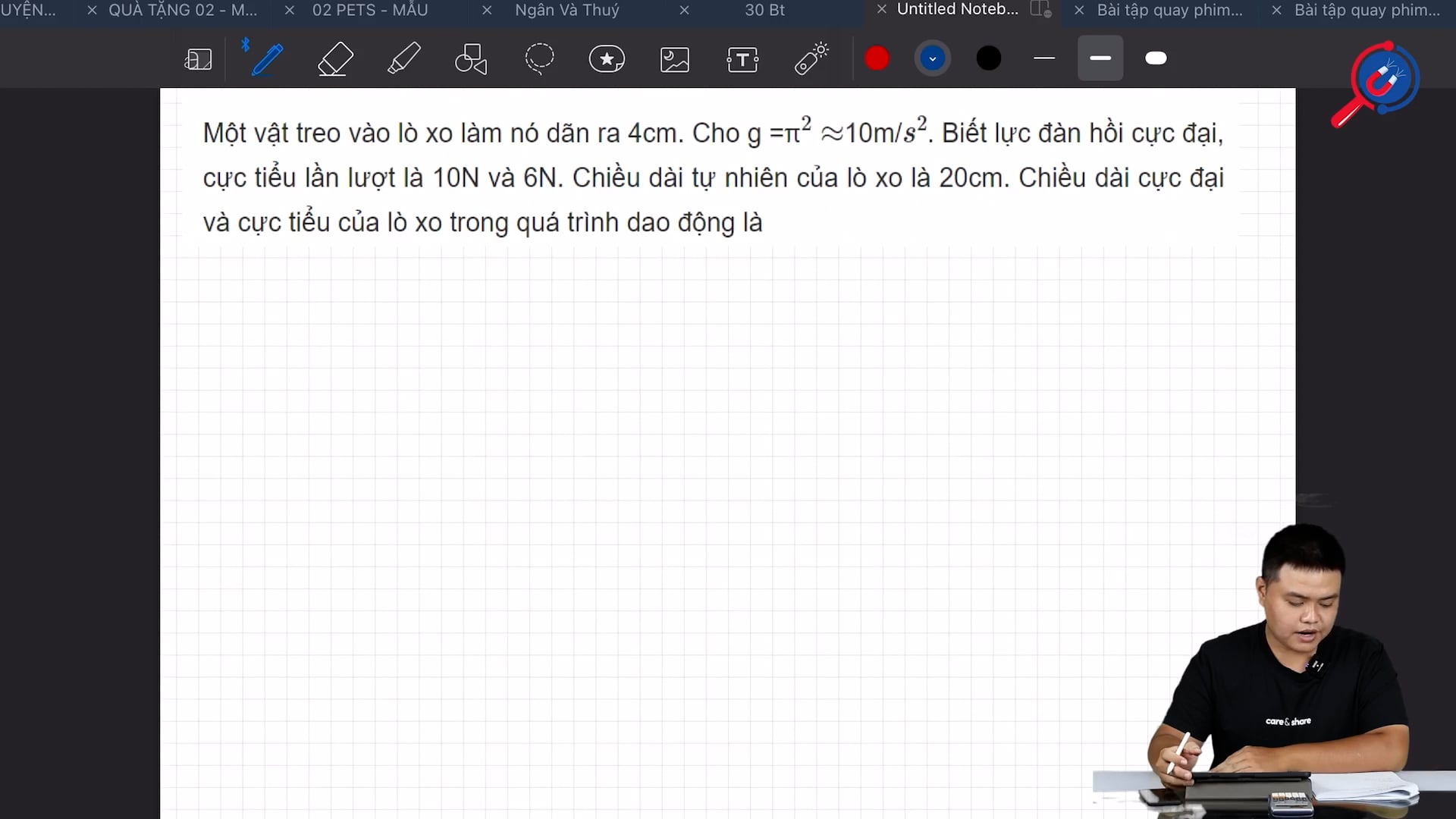Close the Ngân Và Thuý tab
Screen dimensions: 1456x819
coord(487,10)
